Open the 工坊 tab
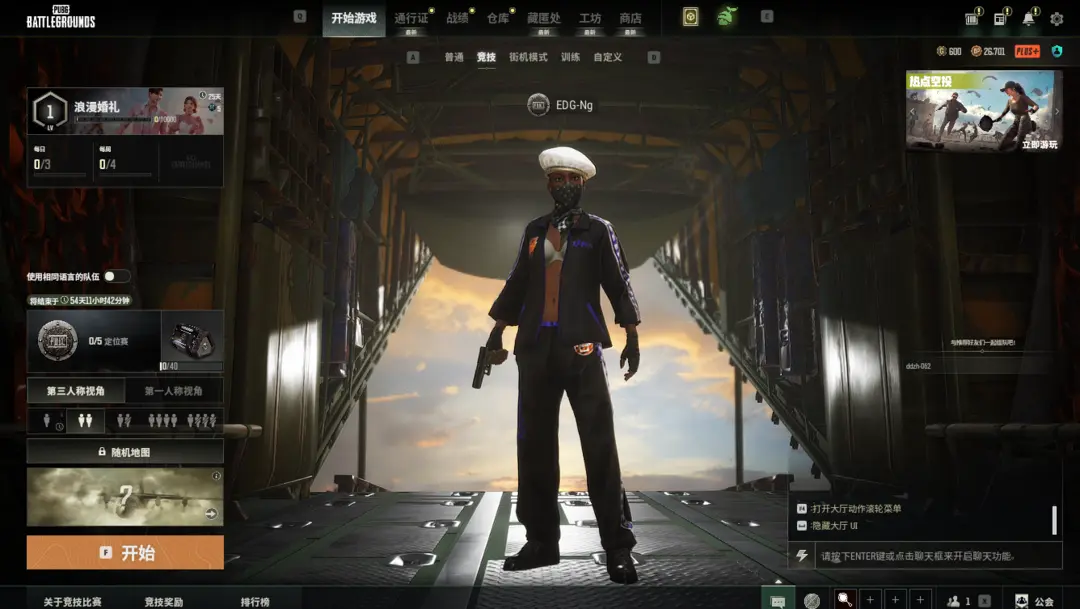 pyautogui.click(x=590, y=19)
